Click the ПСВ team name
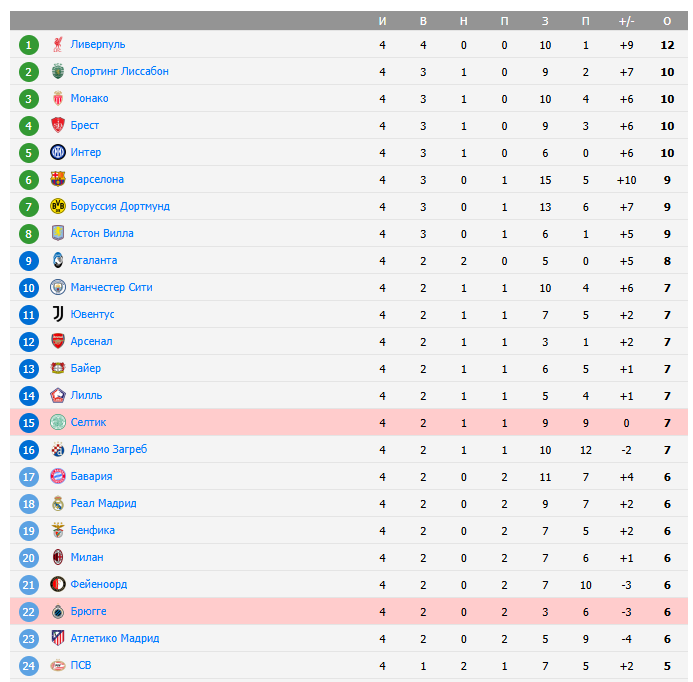 pos(81,665)
